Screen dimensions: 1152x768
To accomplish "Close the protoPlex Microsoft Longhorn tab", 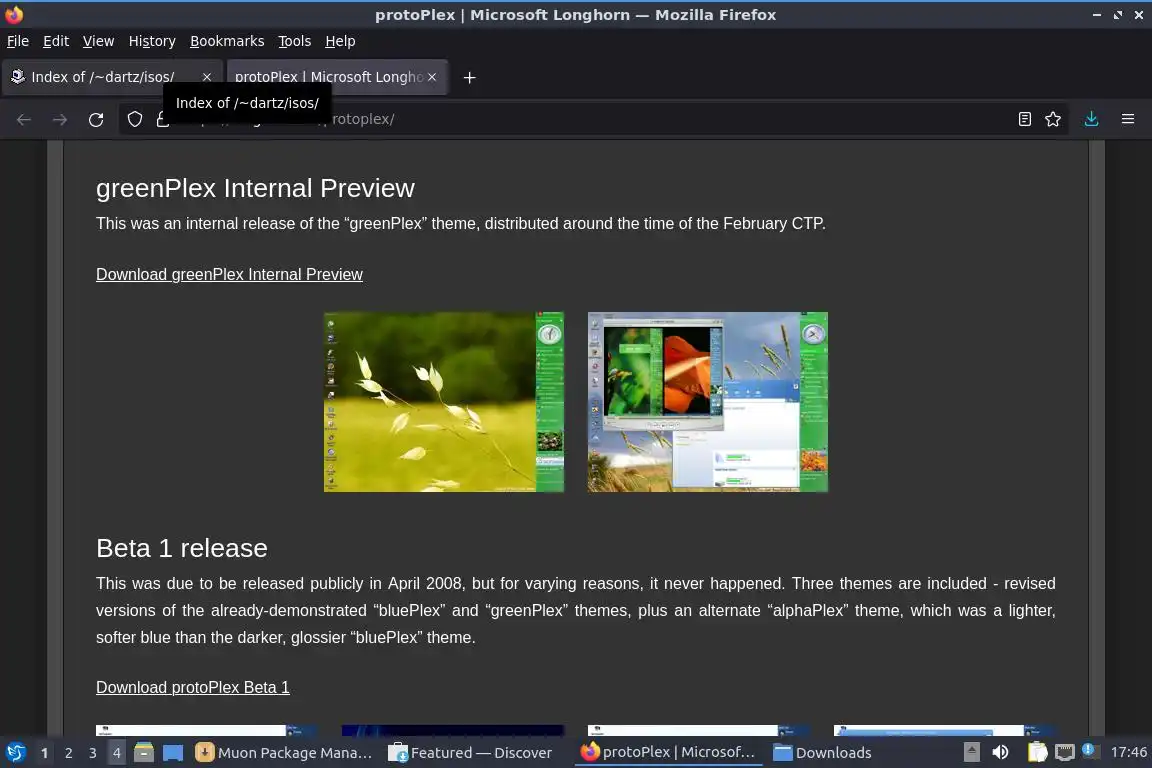I will (432, 77).
